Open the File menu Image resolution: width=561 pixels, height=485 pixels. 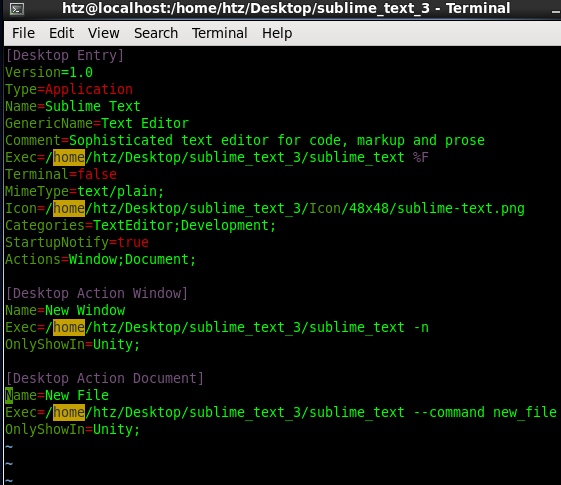(23, 33)
